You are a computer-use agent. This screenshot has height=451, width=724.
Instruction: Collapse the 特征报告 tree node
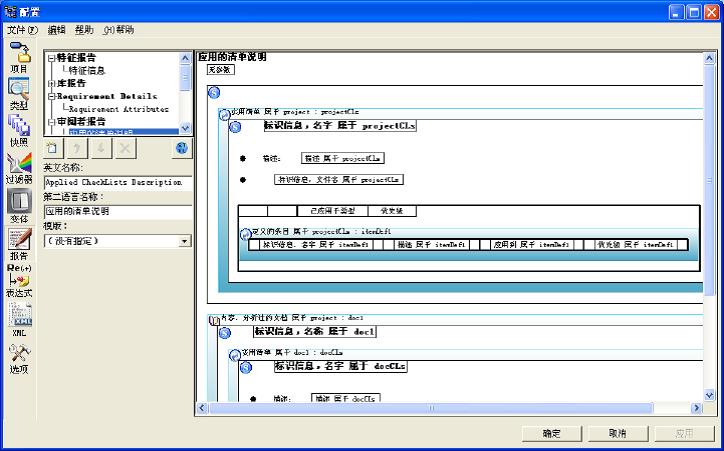[x=51, y=59]
